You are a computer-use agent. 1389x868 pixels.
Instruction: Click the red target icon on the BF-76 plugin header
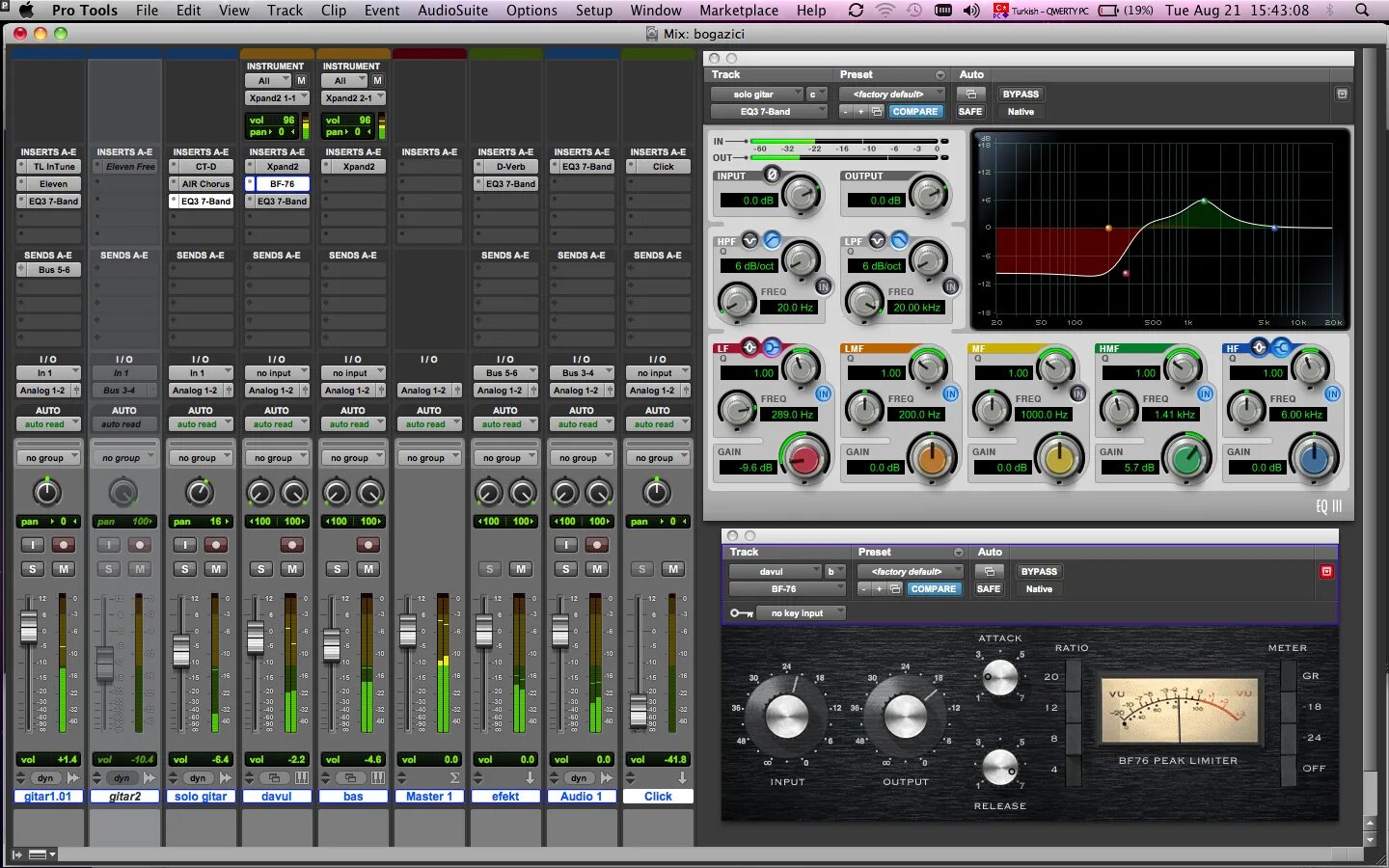[x=1327, y=571]
